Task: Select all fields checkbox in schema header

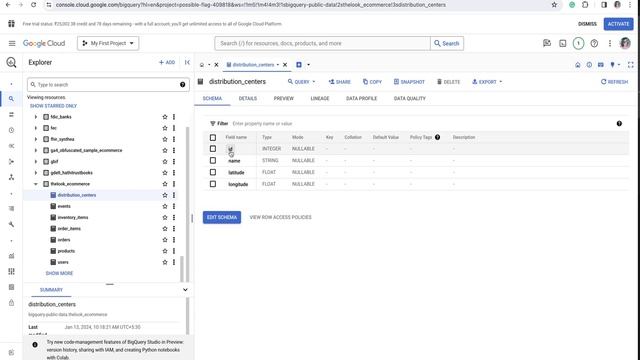Action: pyautogui.click(x=213, y=138)
